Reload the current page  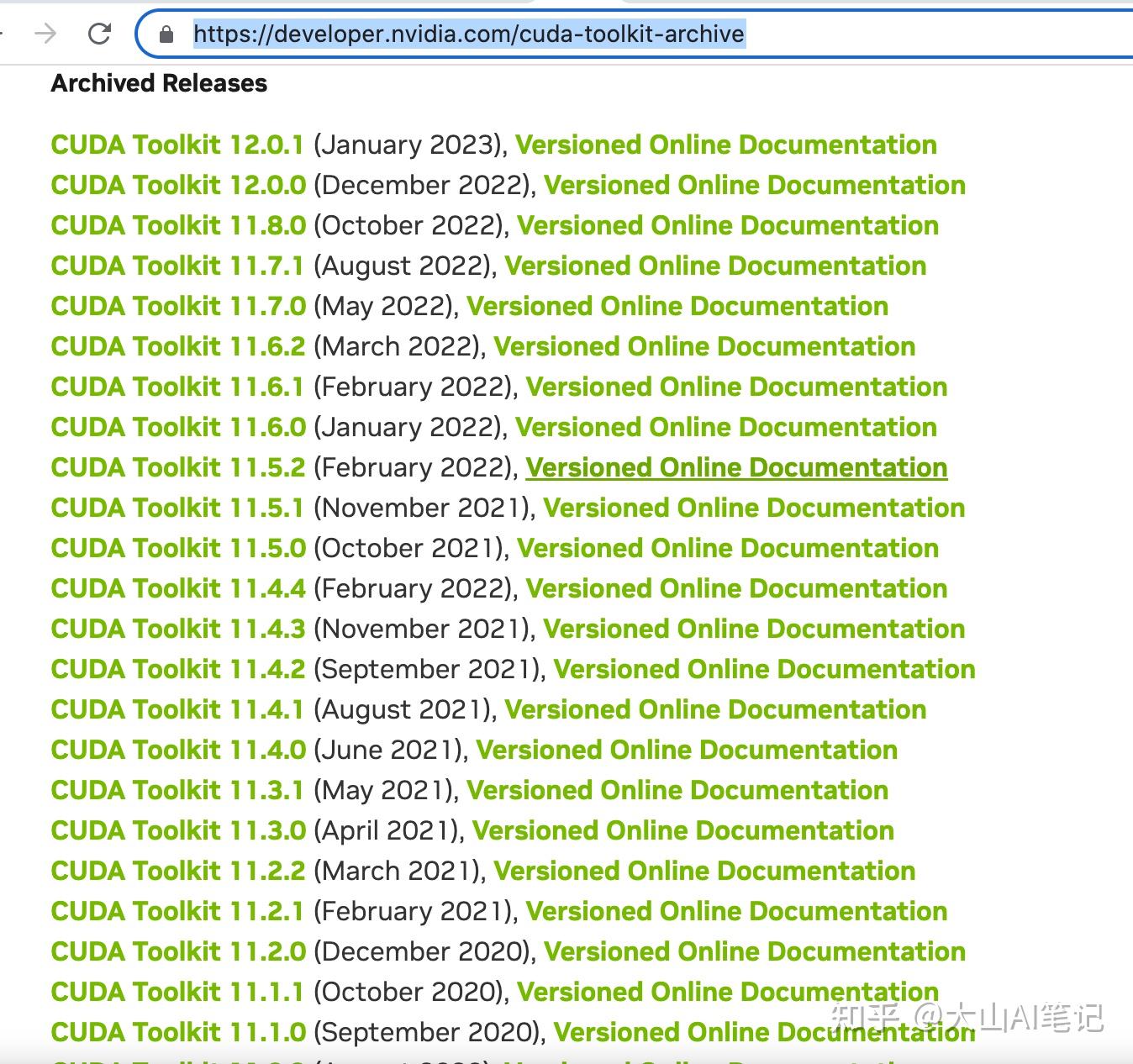(x=98, y=34)
